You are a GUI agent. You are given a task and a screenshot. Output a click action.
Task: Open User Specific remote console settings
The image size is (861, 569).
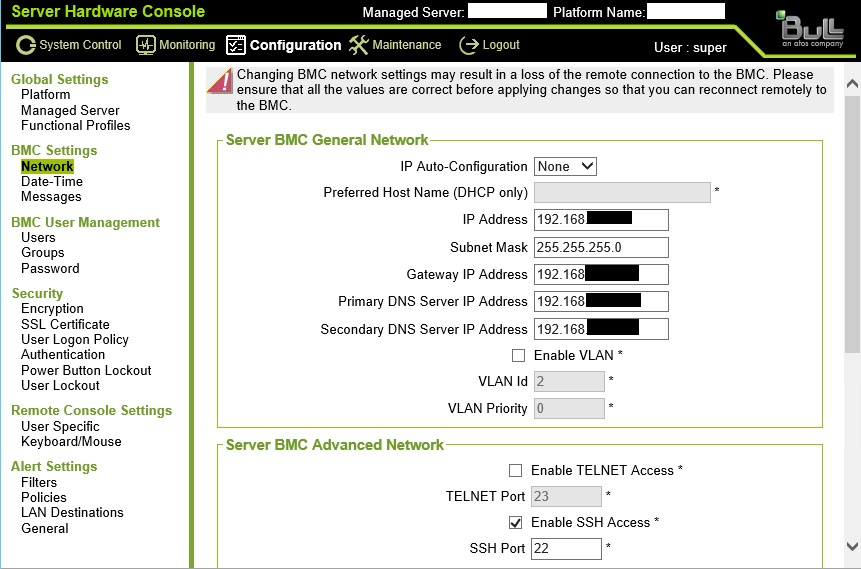point(60,426)
